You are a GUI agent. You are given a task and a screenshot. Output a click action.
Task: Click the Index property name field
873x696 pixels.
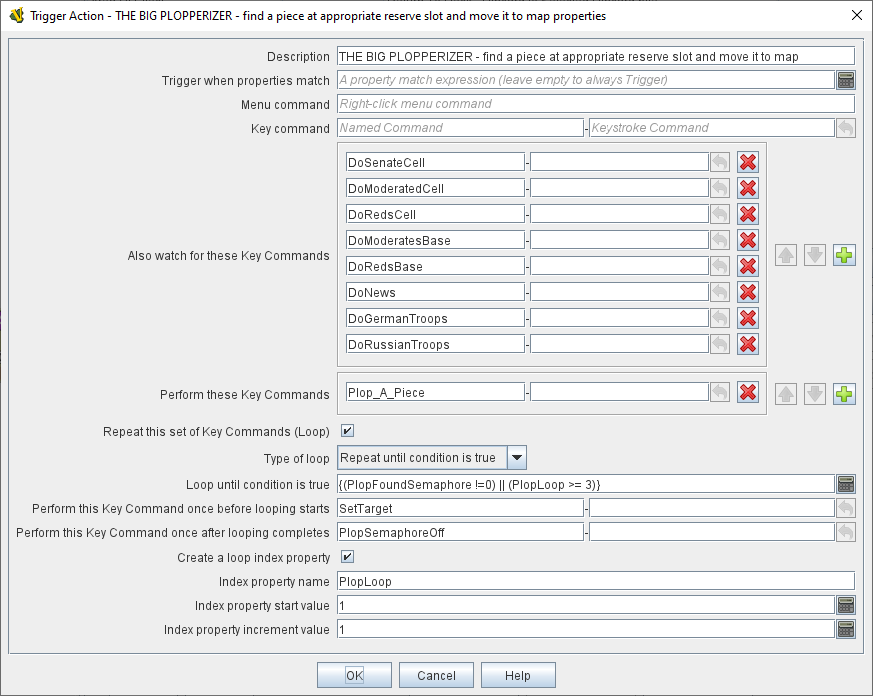pyautogui.click(x=595, y=581)
